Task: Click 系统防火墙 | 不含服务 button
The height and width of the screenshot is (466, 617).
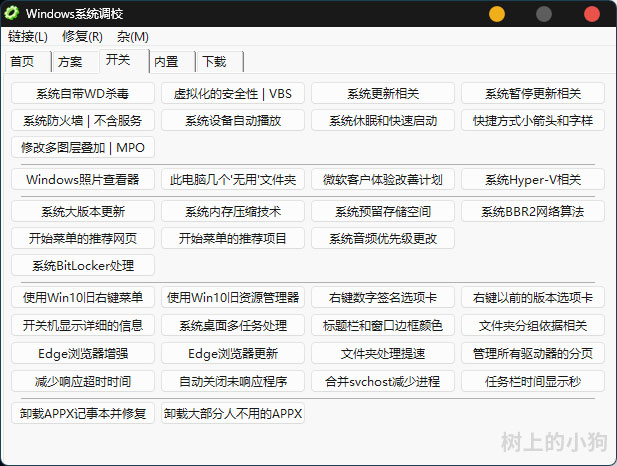Action: click(83, 120)
